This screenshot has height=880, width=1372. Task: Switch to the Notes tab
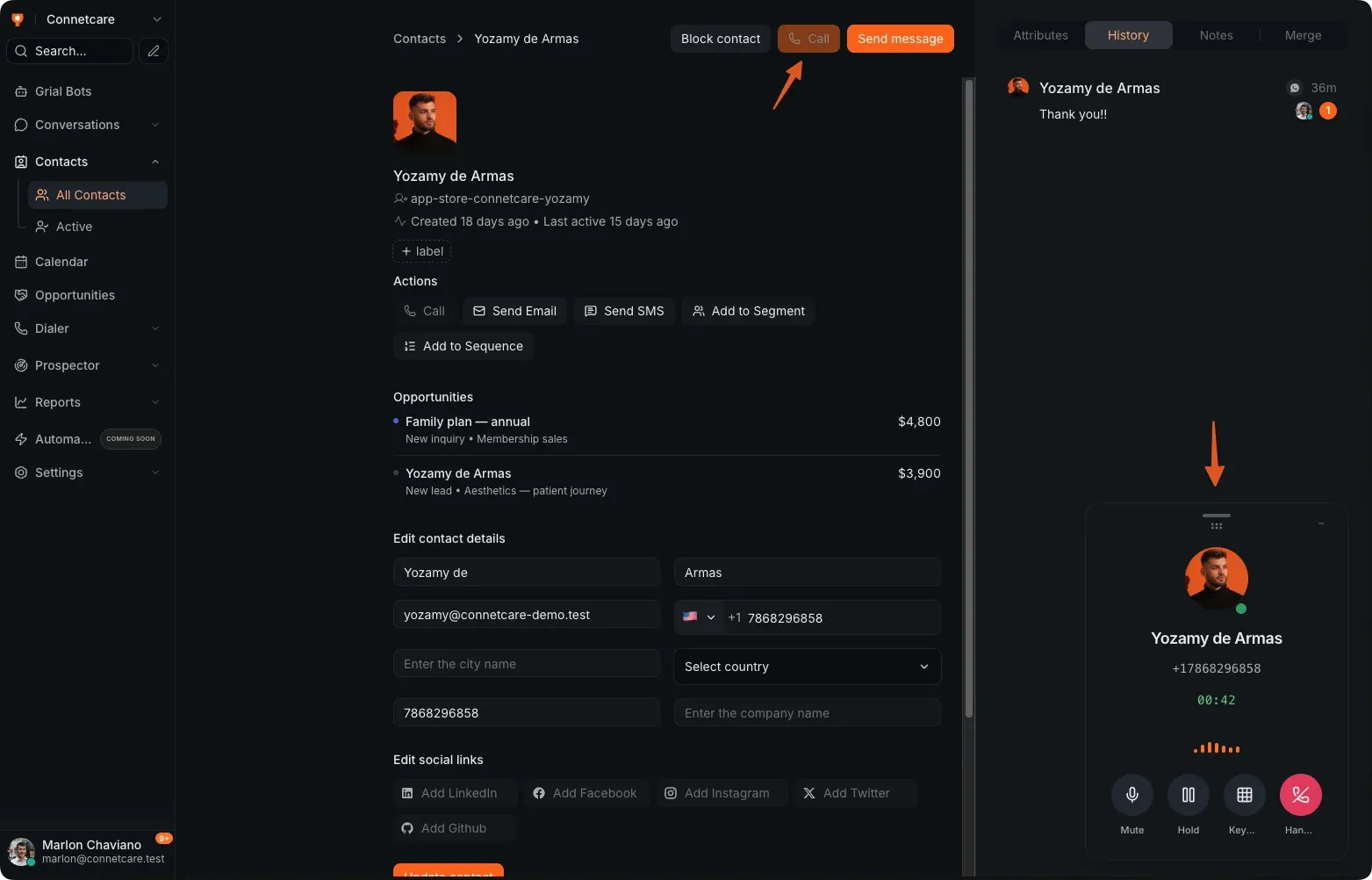click(1216, 35)
